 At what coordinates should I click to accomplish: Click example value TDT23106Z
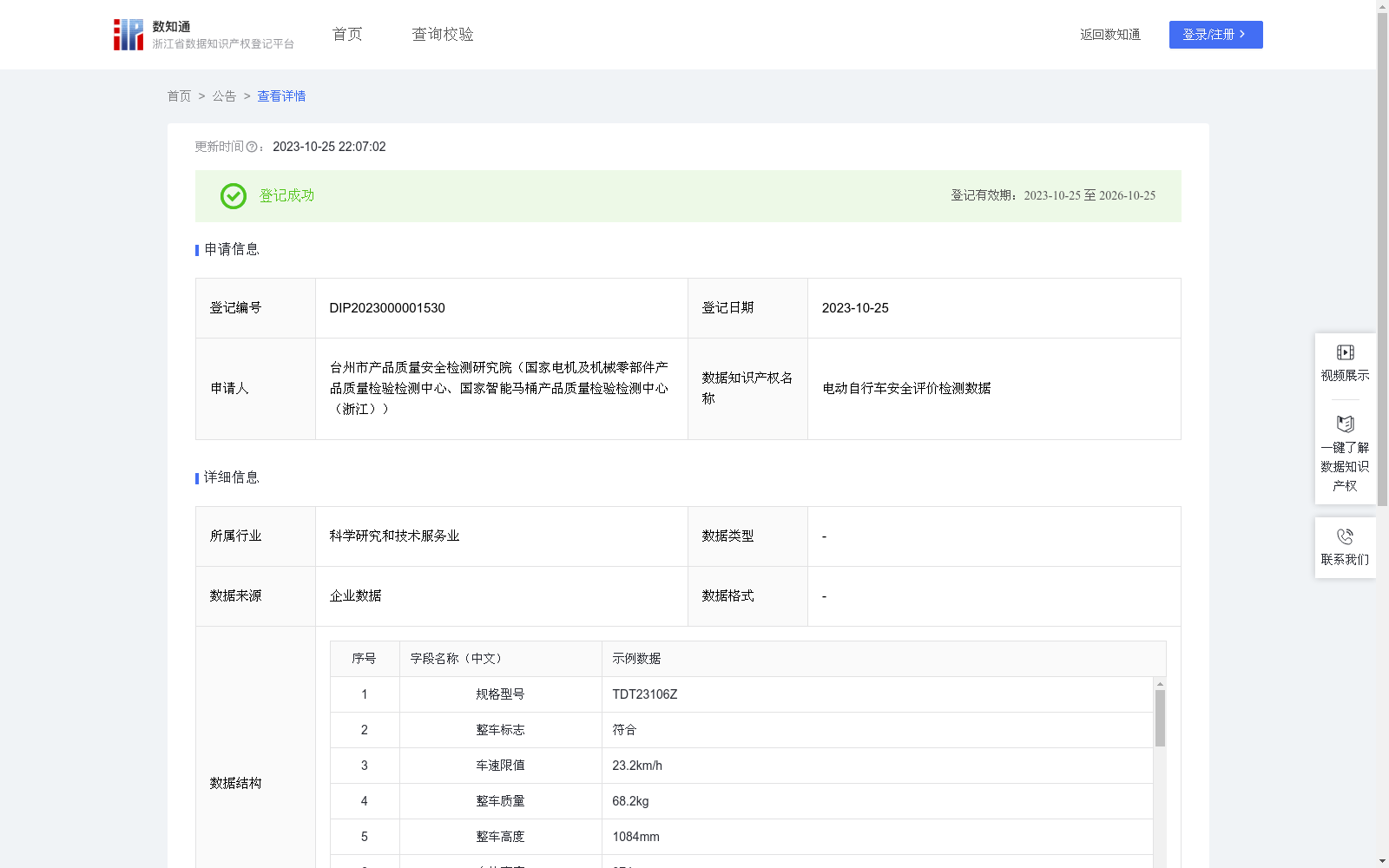[645, 694]
